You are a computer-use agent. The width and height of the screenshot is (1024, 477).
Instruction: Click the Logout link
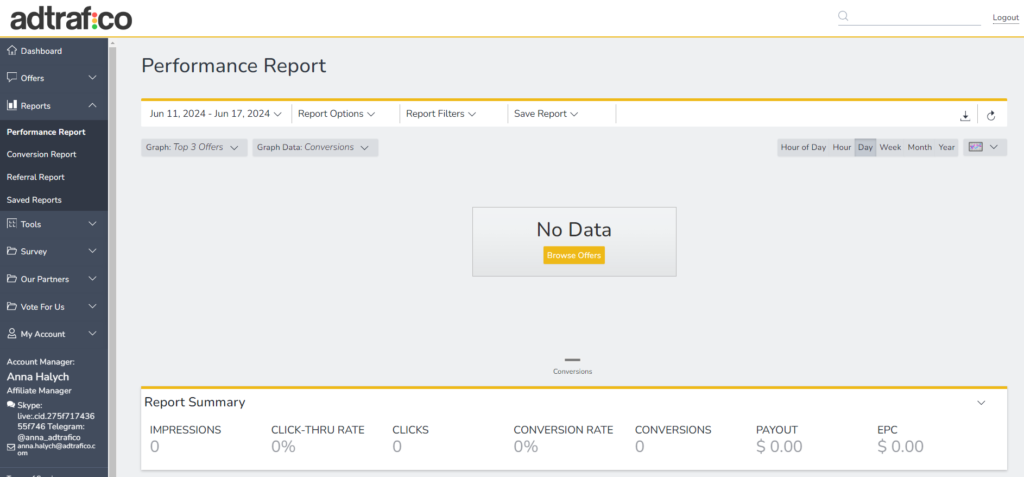coord(1005,18)
